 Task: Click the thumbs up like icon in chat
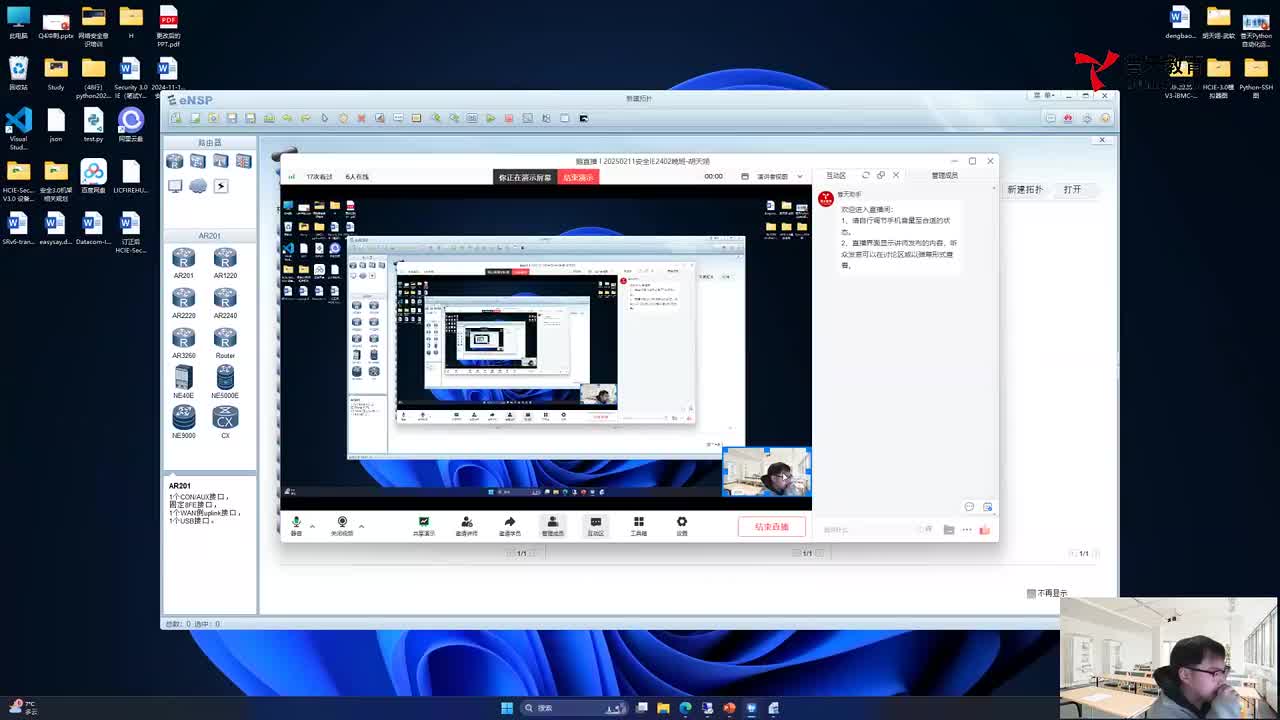pos(985,530)
